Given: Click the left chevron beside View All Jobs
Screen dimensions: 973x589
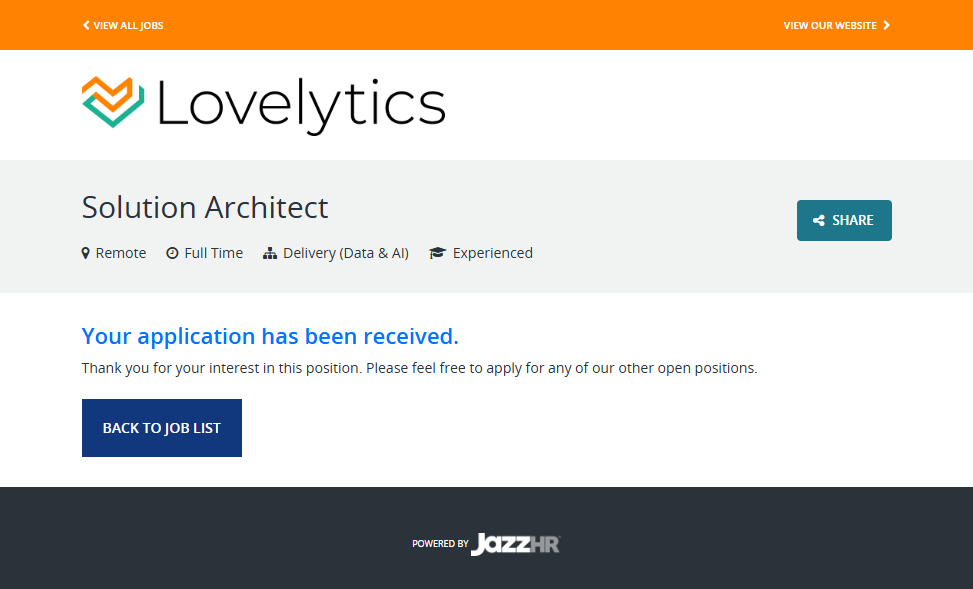Looking at the screenshot, I should pyautogui.click(x=86, y=25).
